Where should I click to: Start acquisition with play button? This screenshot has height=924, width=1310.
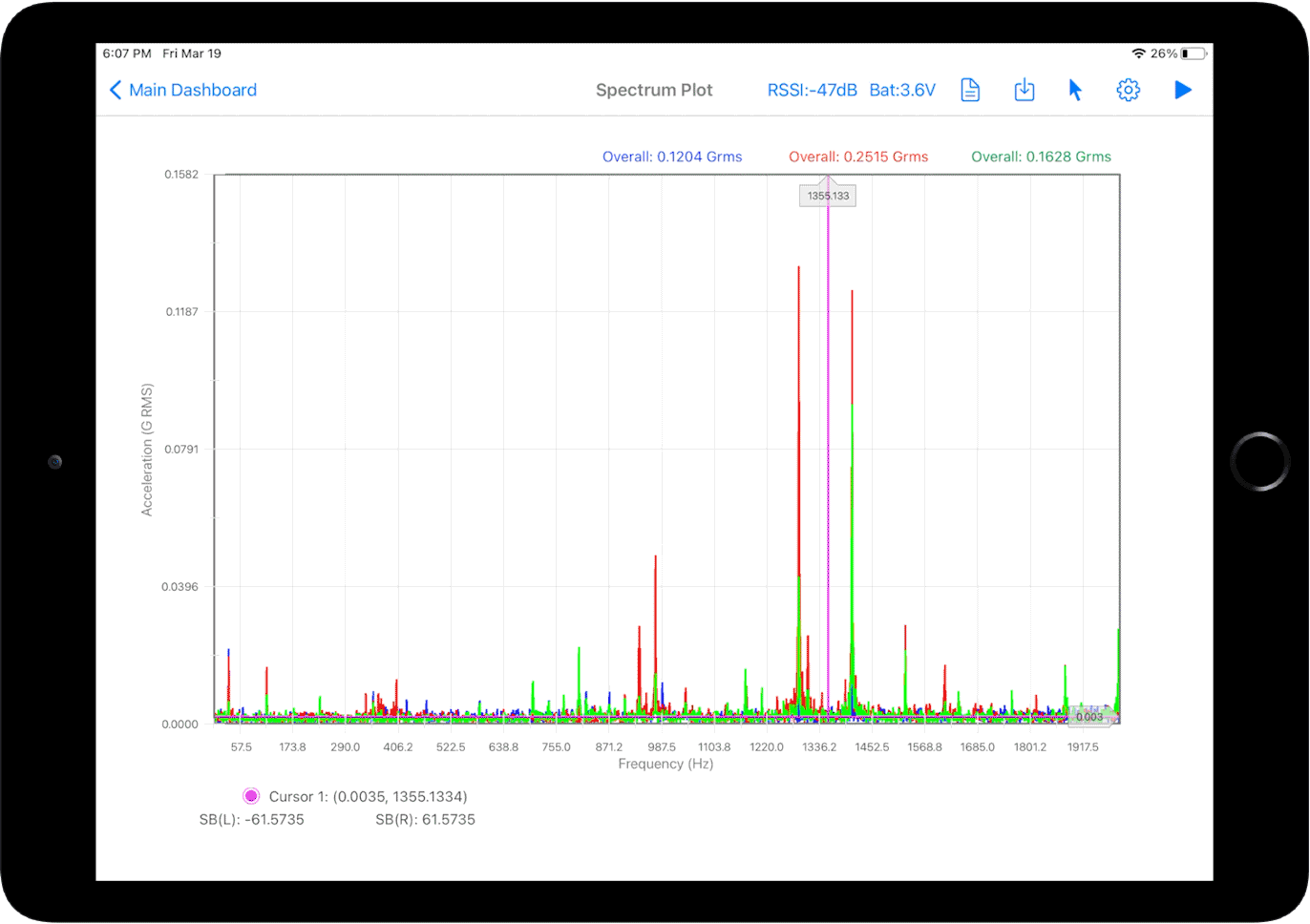pyautogui.click(x=1182, y=90)
